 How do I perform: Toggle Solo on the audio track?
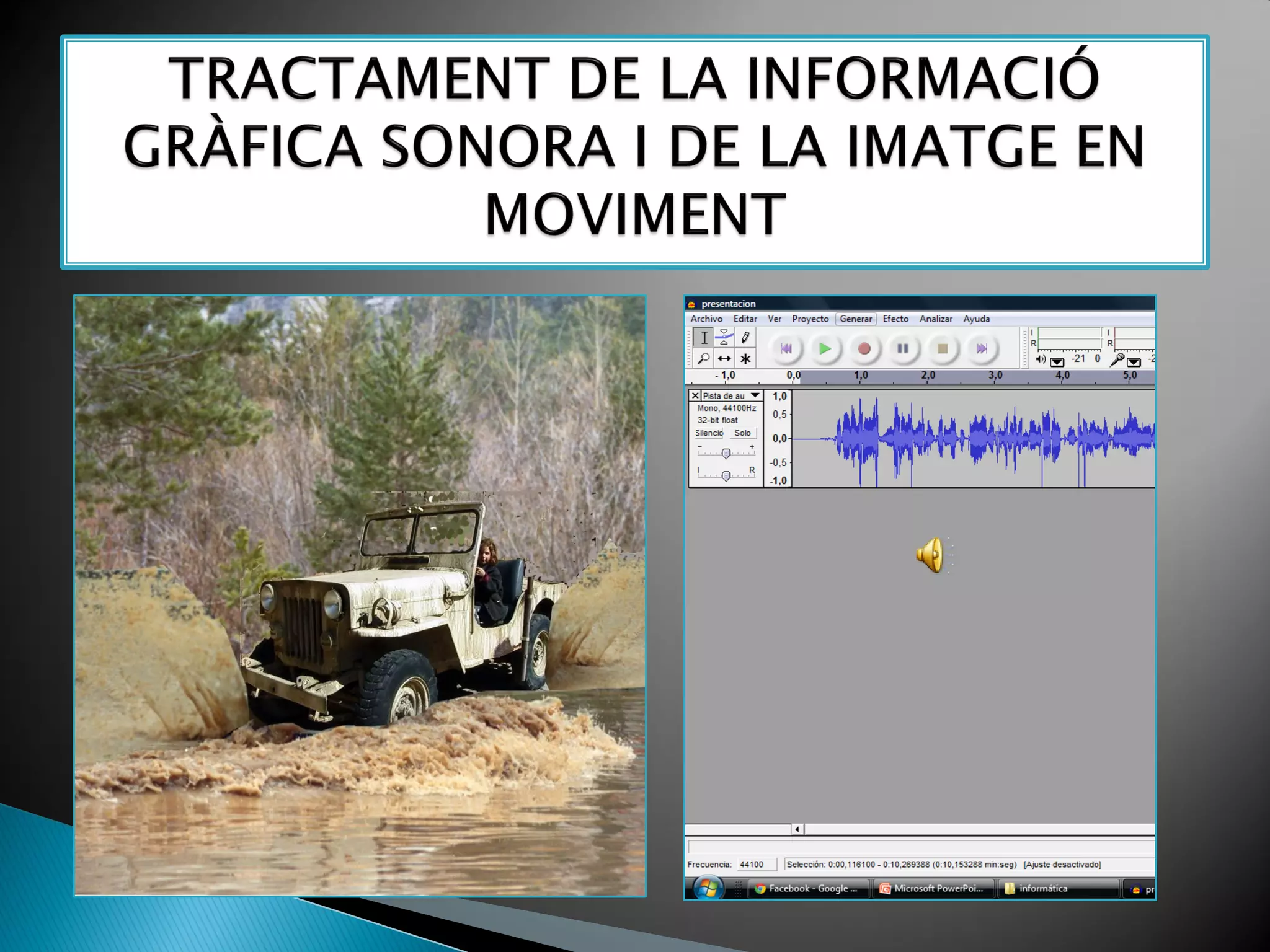click(742, 433)
